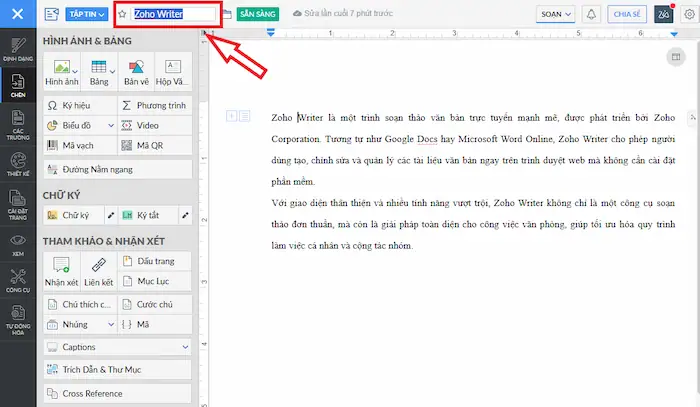Insert a Mã vạch barcode

coord(79,145)
